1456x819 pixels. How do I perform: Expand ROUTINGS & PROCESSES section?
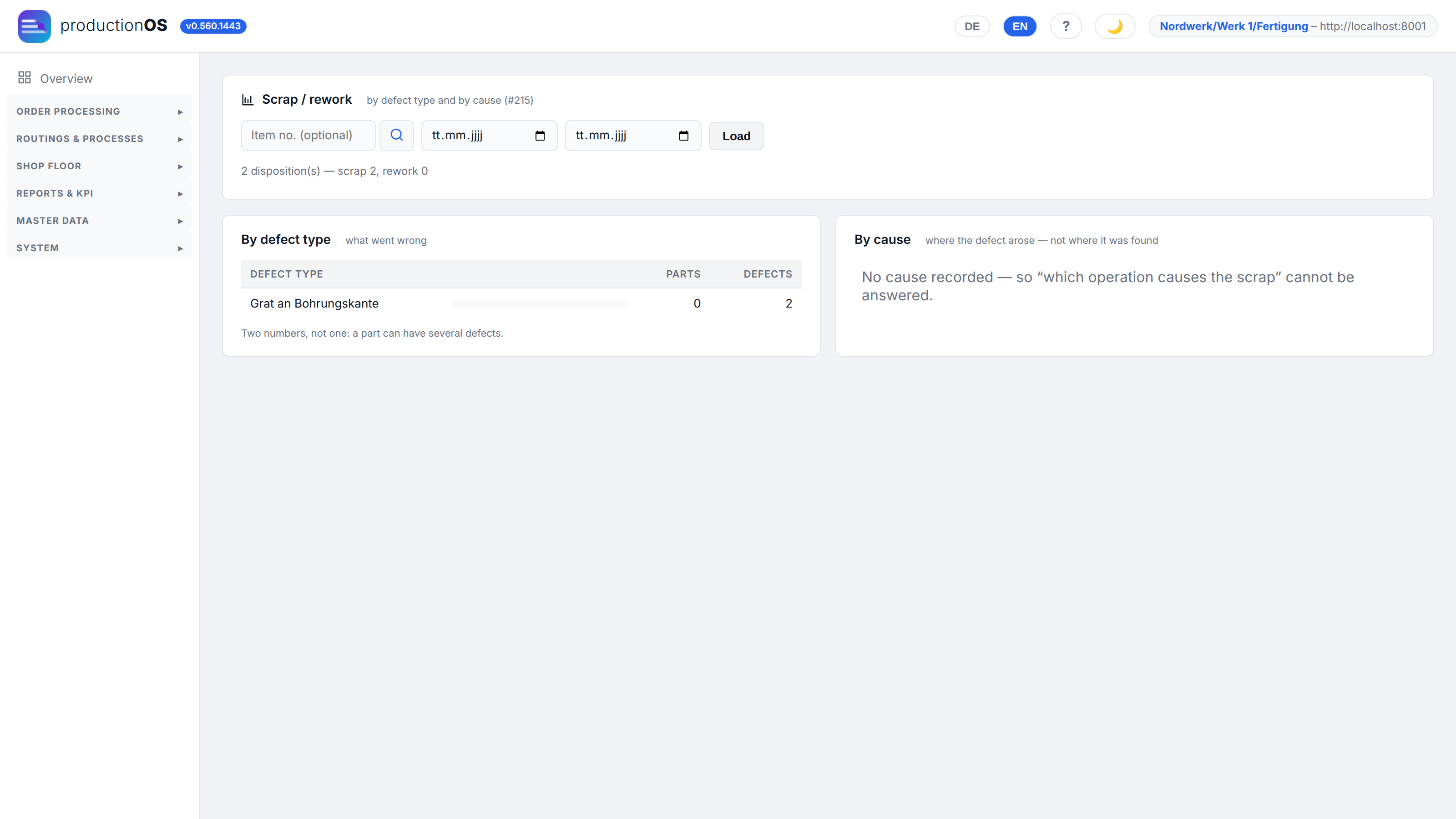coord(100,138)
